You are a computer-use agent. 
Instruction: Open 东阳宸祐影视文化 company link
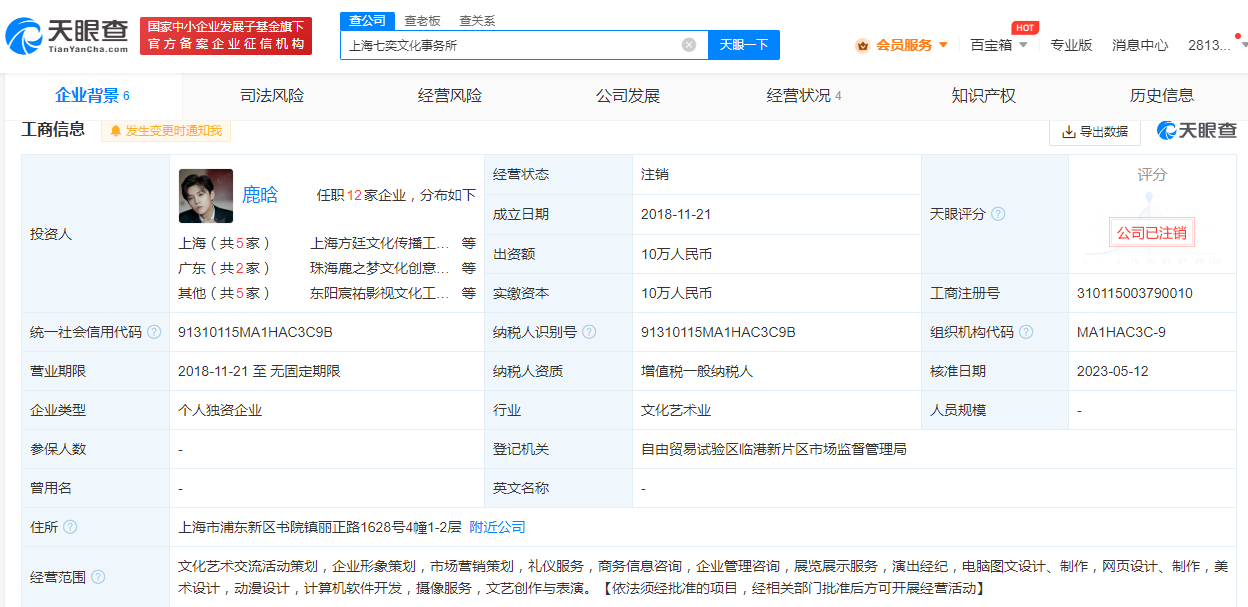pyautogui.click(x=380, y=293)
